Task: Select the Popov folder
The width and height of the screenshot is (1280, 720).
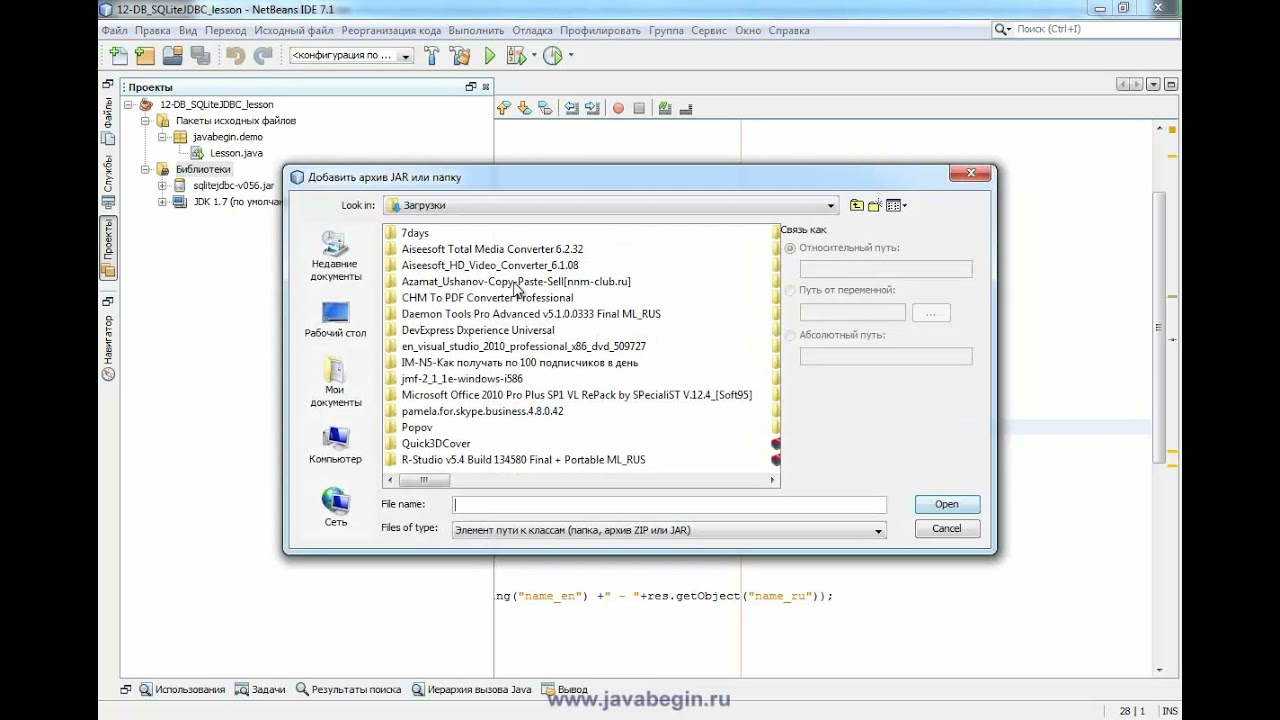Action: click(417, 427)
